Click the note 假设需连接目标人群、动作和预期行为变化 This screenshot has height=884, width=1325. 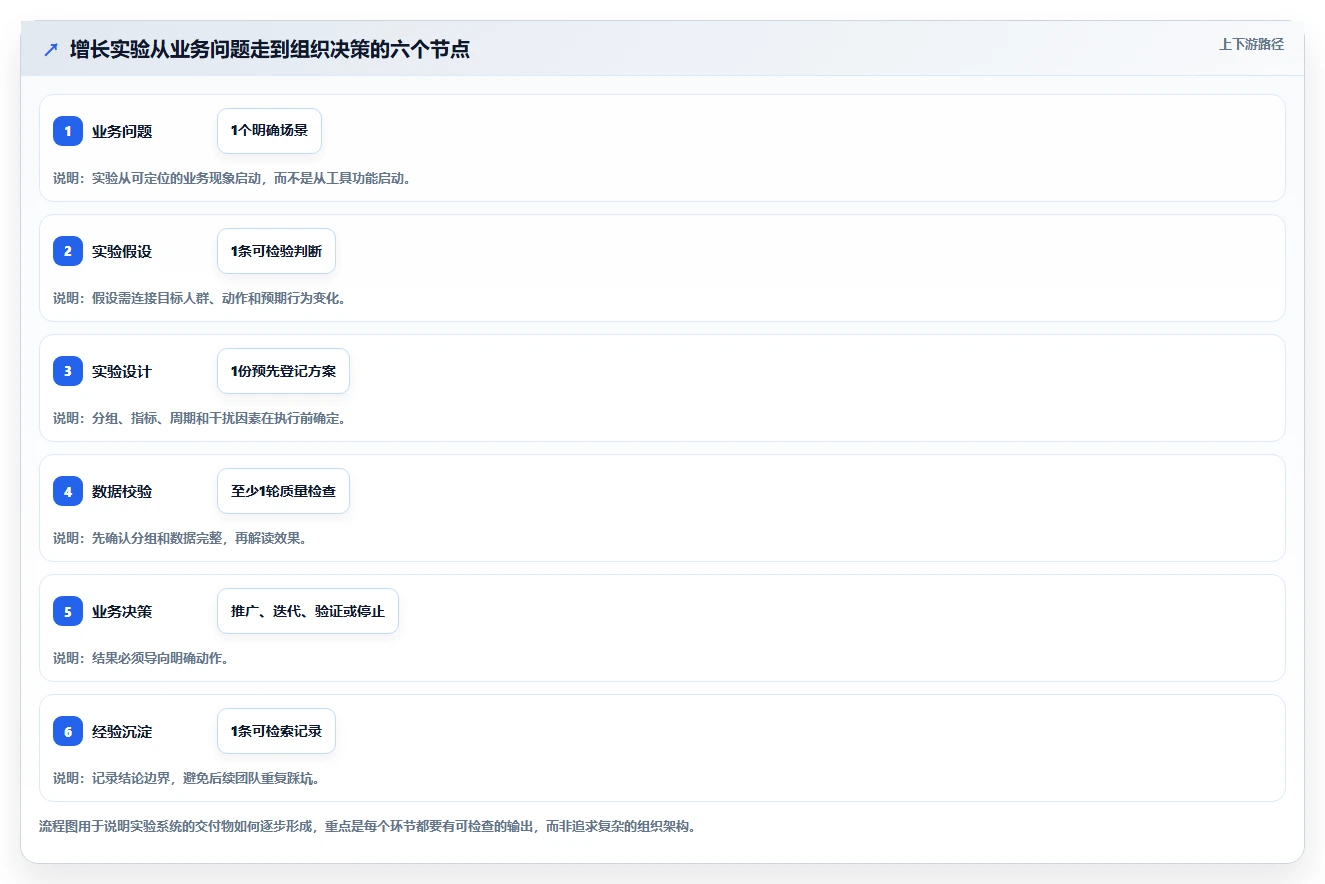point(199,298)
